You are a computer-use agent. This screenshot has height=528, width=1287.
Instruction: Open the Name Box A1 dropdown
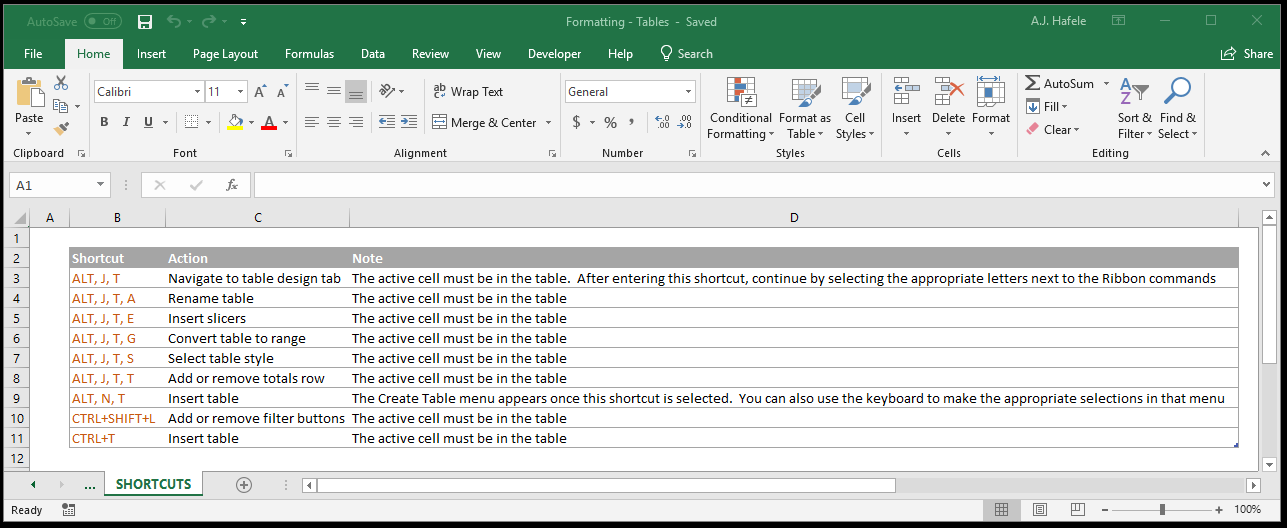[101, 185]
